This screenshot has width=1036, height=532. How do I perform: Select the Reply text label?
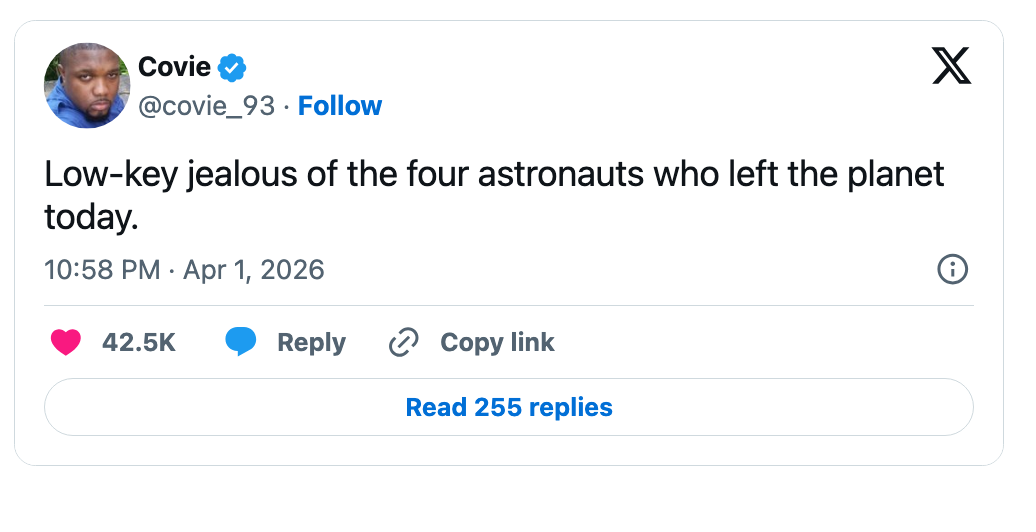tap(311, 342)
